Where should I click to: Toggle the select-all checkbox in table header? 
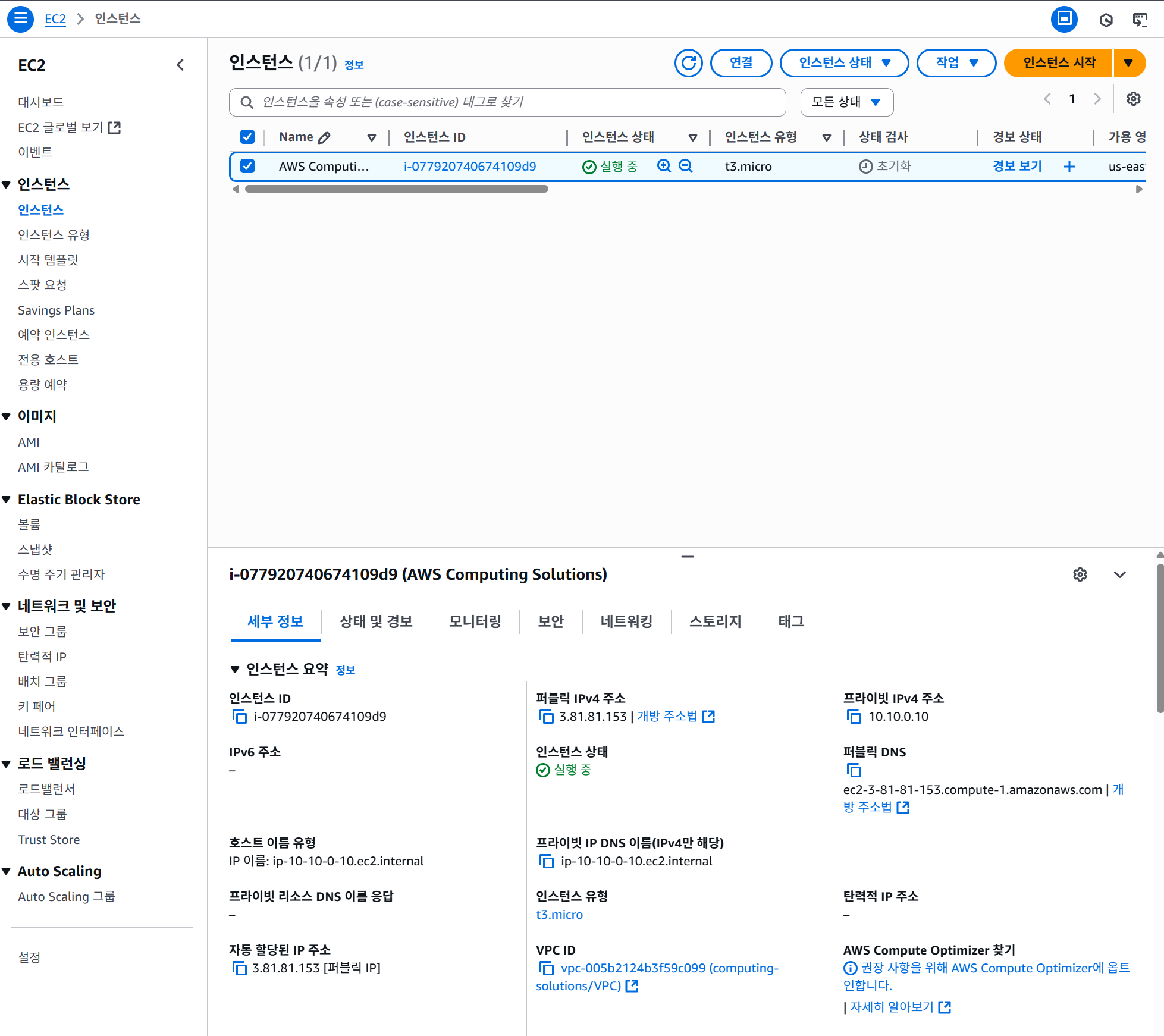247,137
